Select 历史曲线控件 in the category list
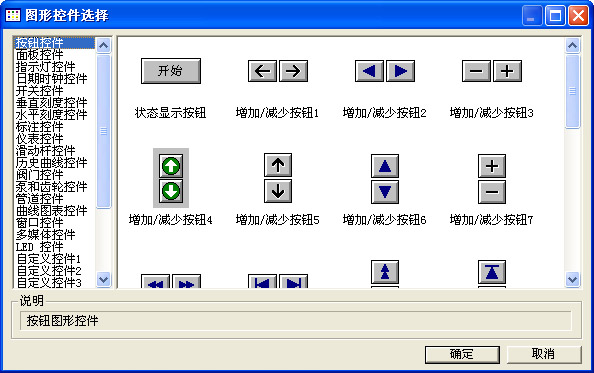 [x=55, y=162]
